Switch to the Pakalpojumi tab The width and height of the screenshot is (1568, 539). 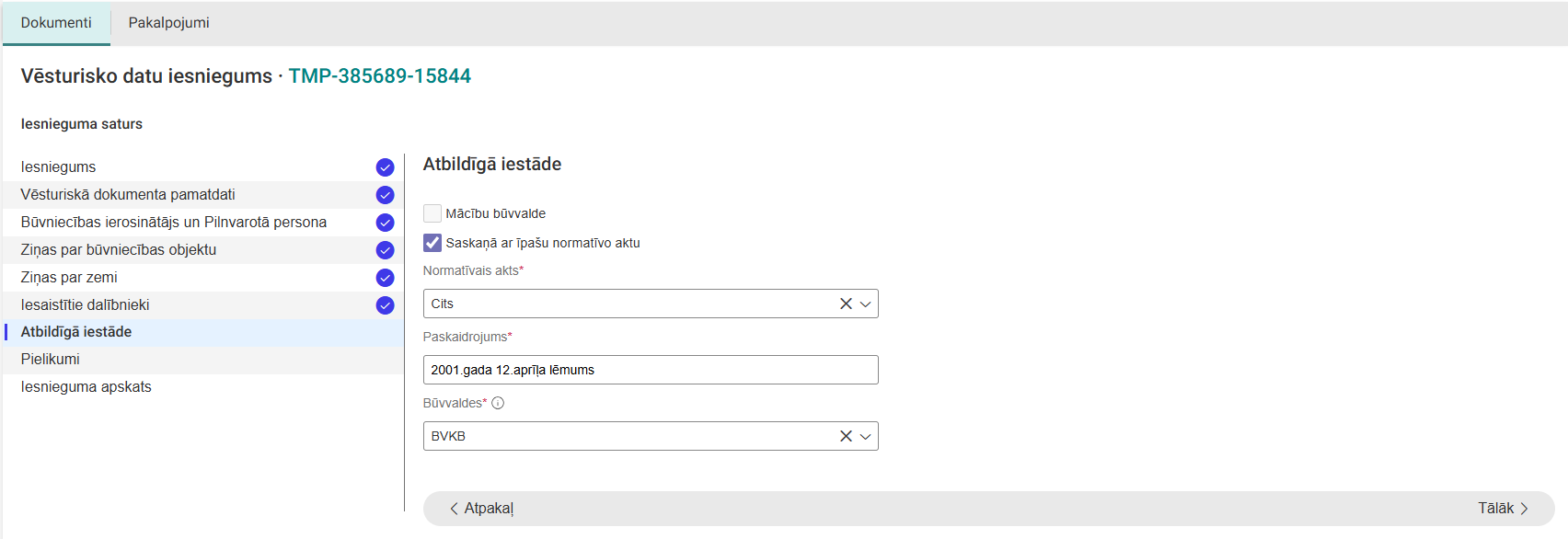tap(168, 23)
